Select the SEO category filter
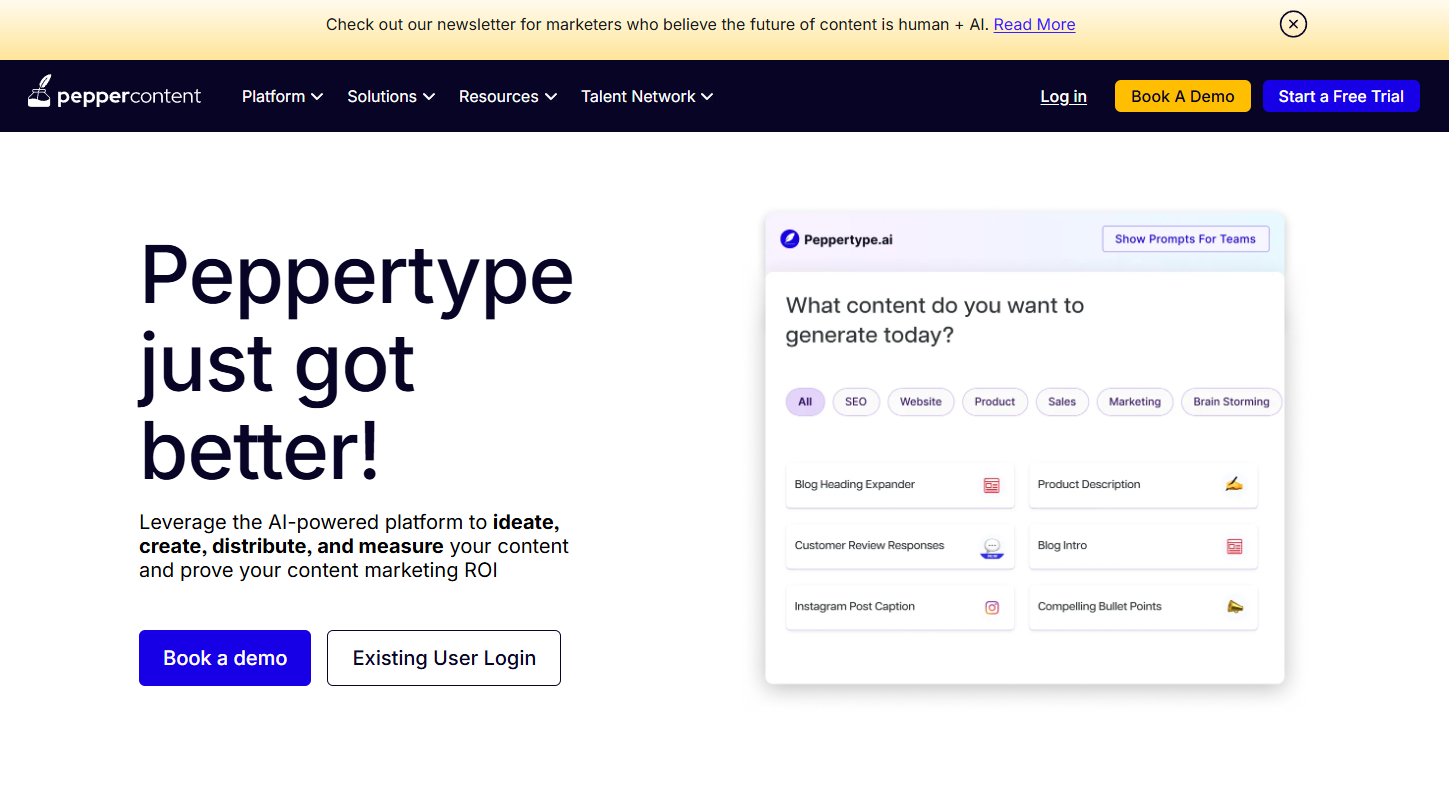Screen dimensions: 1449x789 click(x=855, y=402)
